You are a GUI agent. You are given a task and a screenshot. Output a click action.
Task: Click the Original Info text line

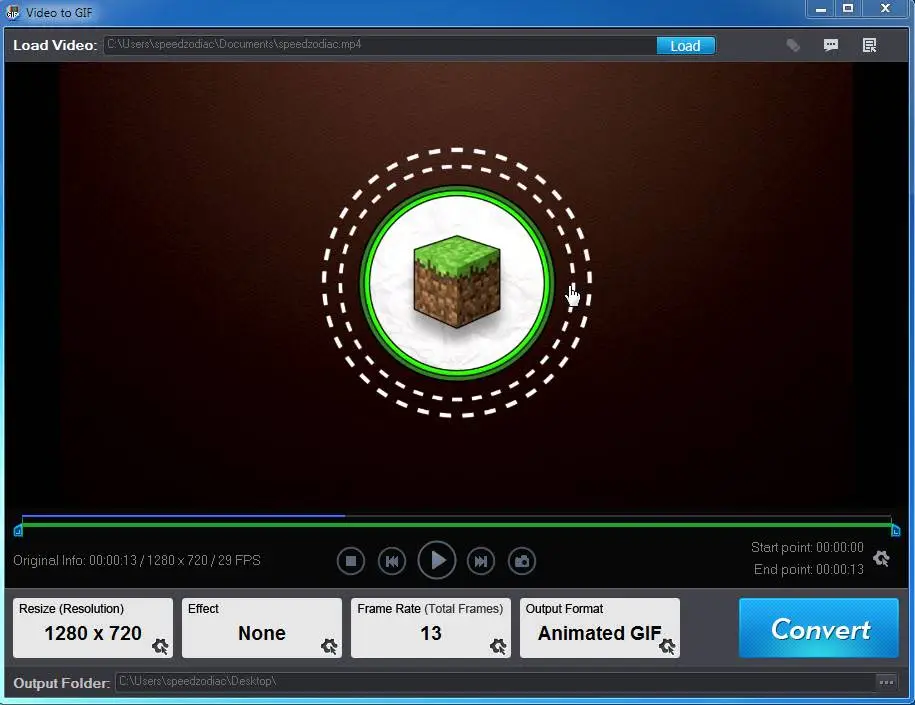coord(137,560)
